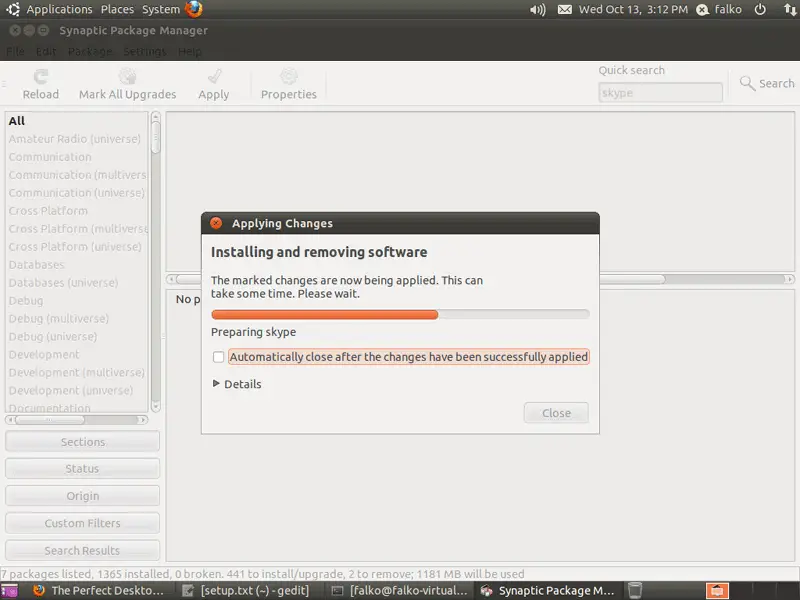Click the show desktop icon at bottom-left
The image size is (800, 600).
coord(9,591)
